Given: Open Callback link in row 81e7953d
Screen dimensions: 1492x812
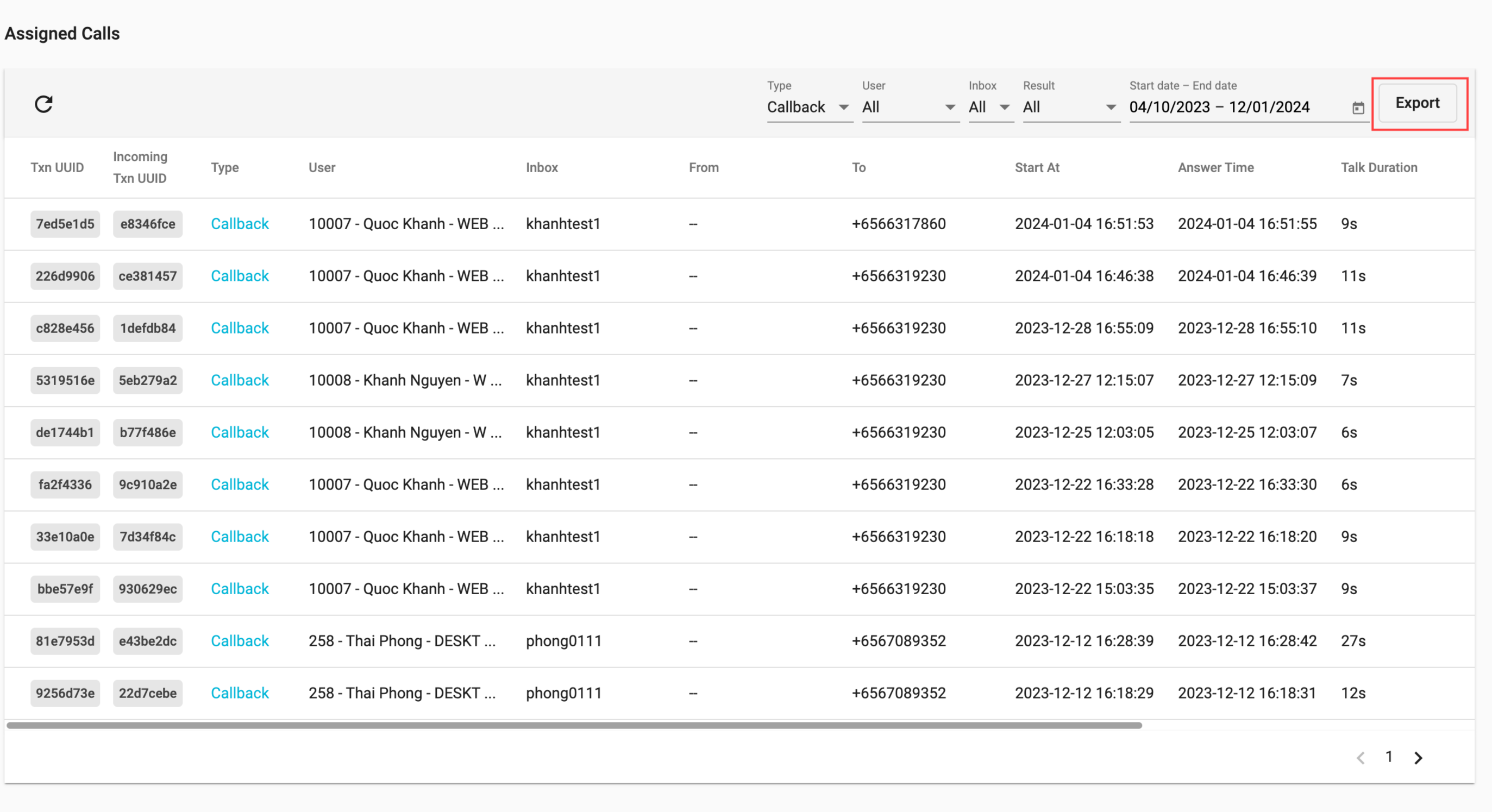Looking at the screenshot, I should tap(240, 641).
